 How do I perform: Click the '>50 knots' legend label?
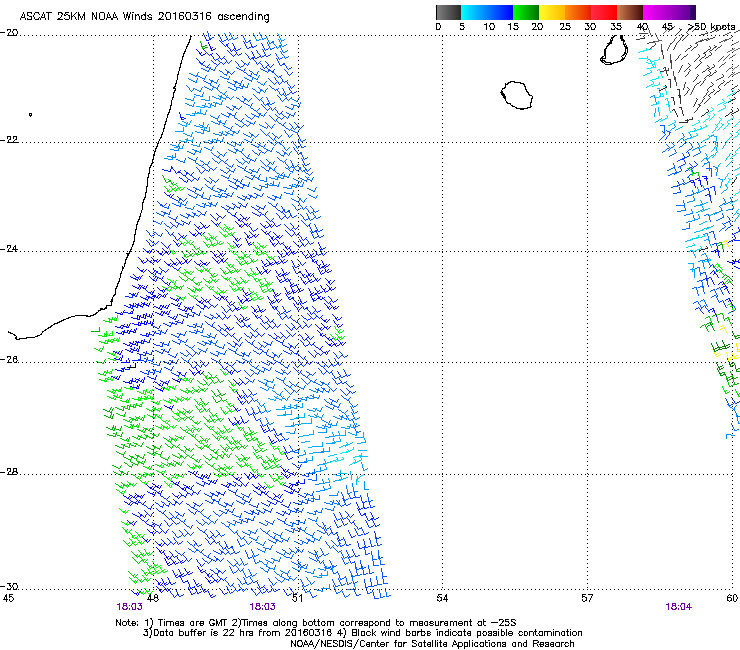[x=711, y=27]
